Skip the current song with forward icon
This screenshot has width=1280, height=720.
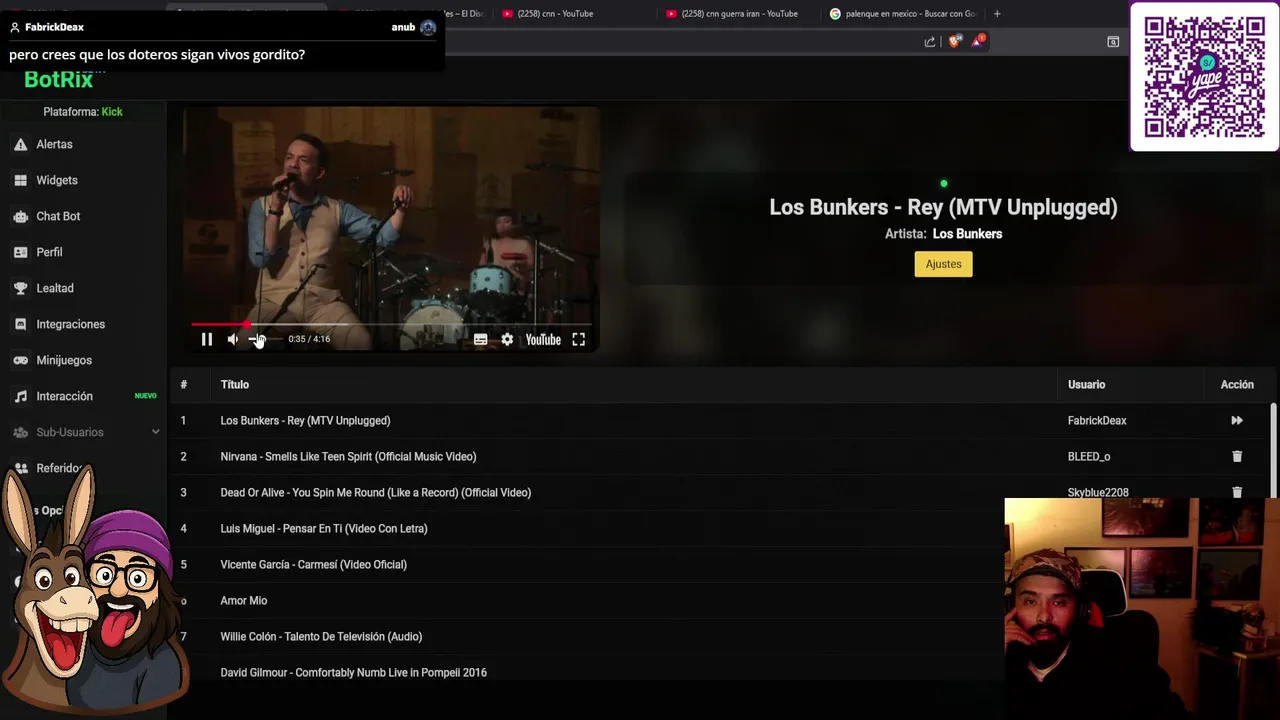1237,421
